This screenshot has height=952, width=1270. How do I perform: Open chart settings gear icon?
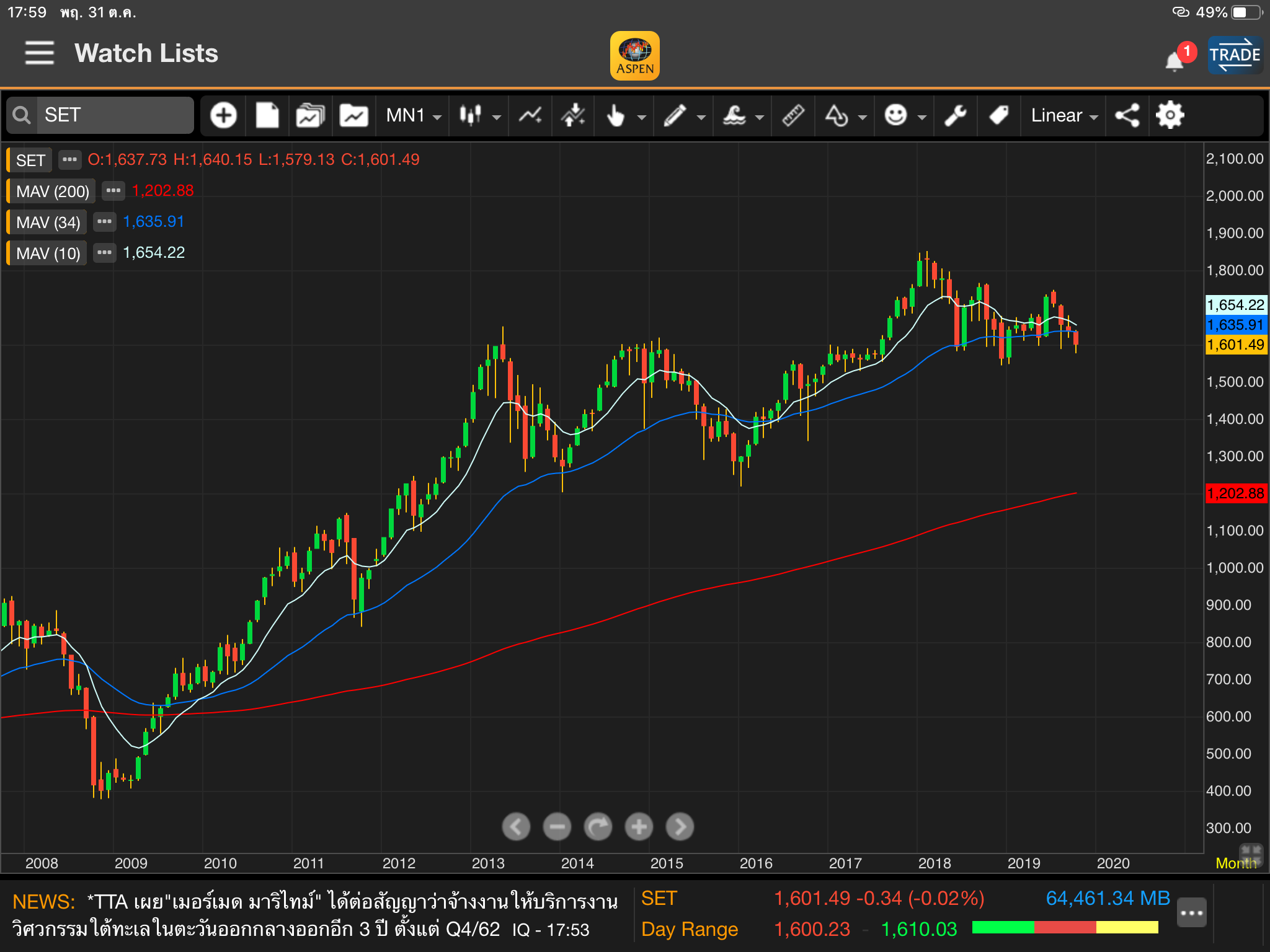[x=1170, y=115]
